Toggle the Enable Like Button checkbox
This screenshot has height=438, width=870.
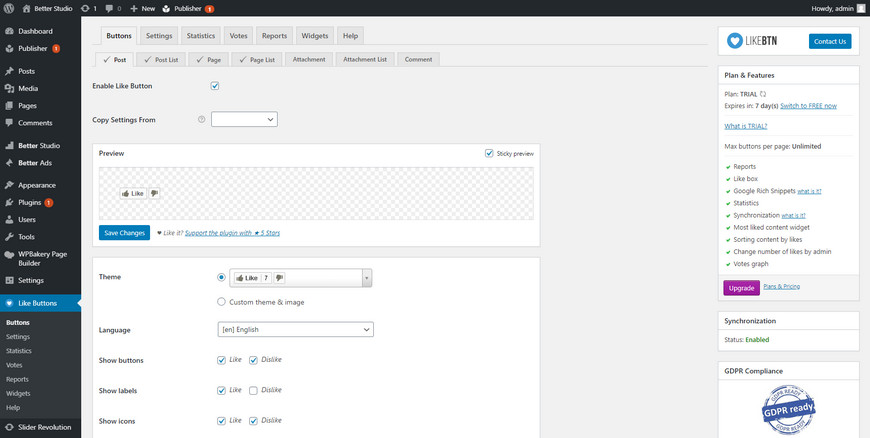215,86
